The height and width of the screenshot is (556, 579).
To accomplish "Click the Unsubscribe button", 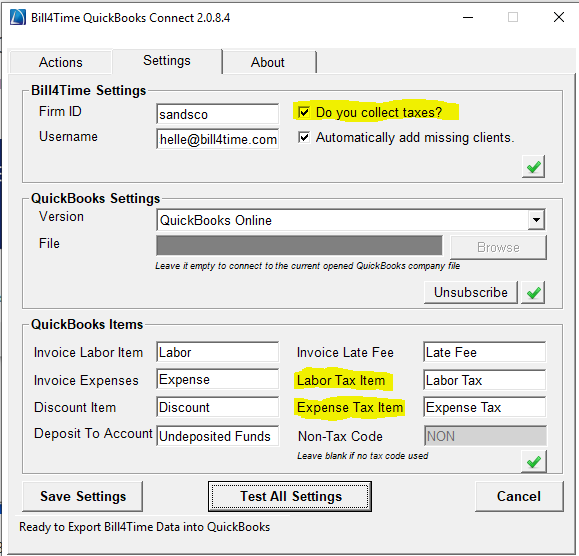I will (471, 292).
